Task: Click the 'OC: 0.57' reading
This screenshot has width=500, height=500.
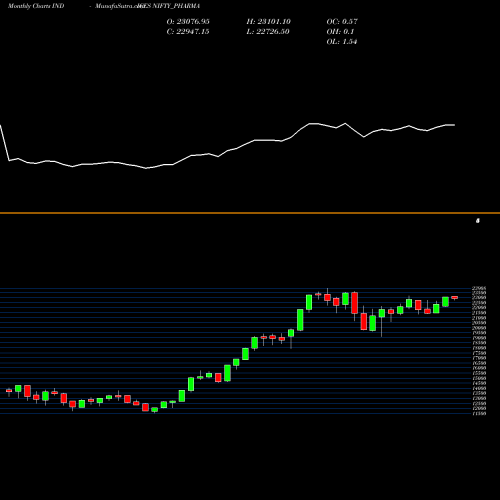Action: pos(342,22)
